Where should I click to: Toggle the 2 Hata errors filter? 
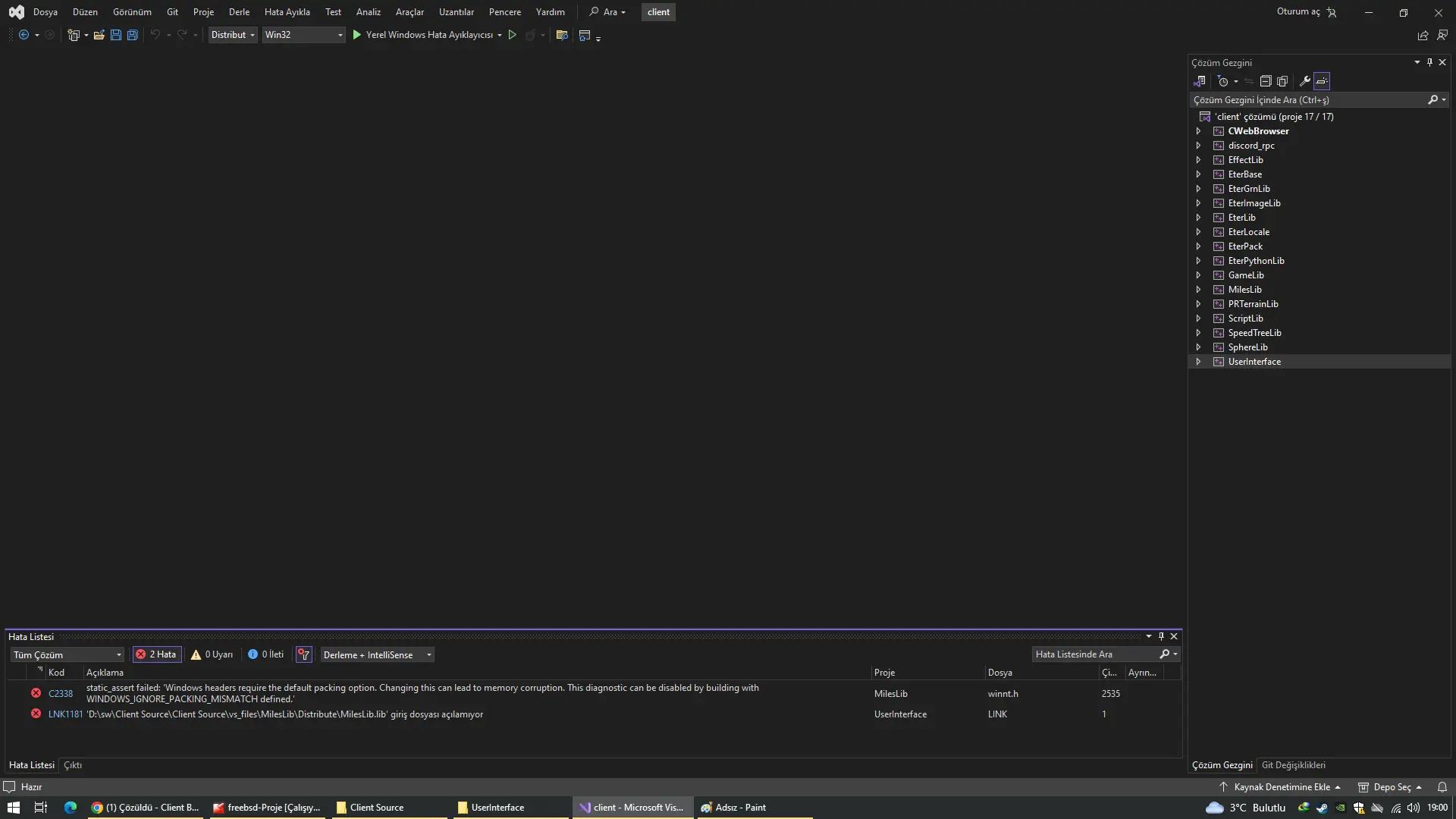point(156,654)
